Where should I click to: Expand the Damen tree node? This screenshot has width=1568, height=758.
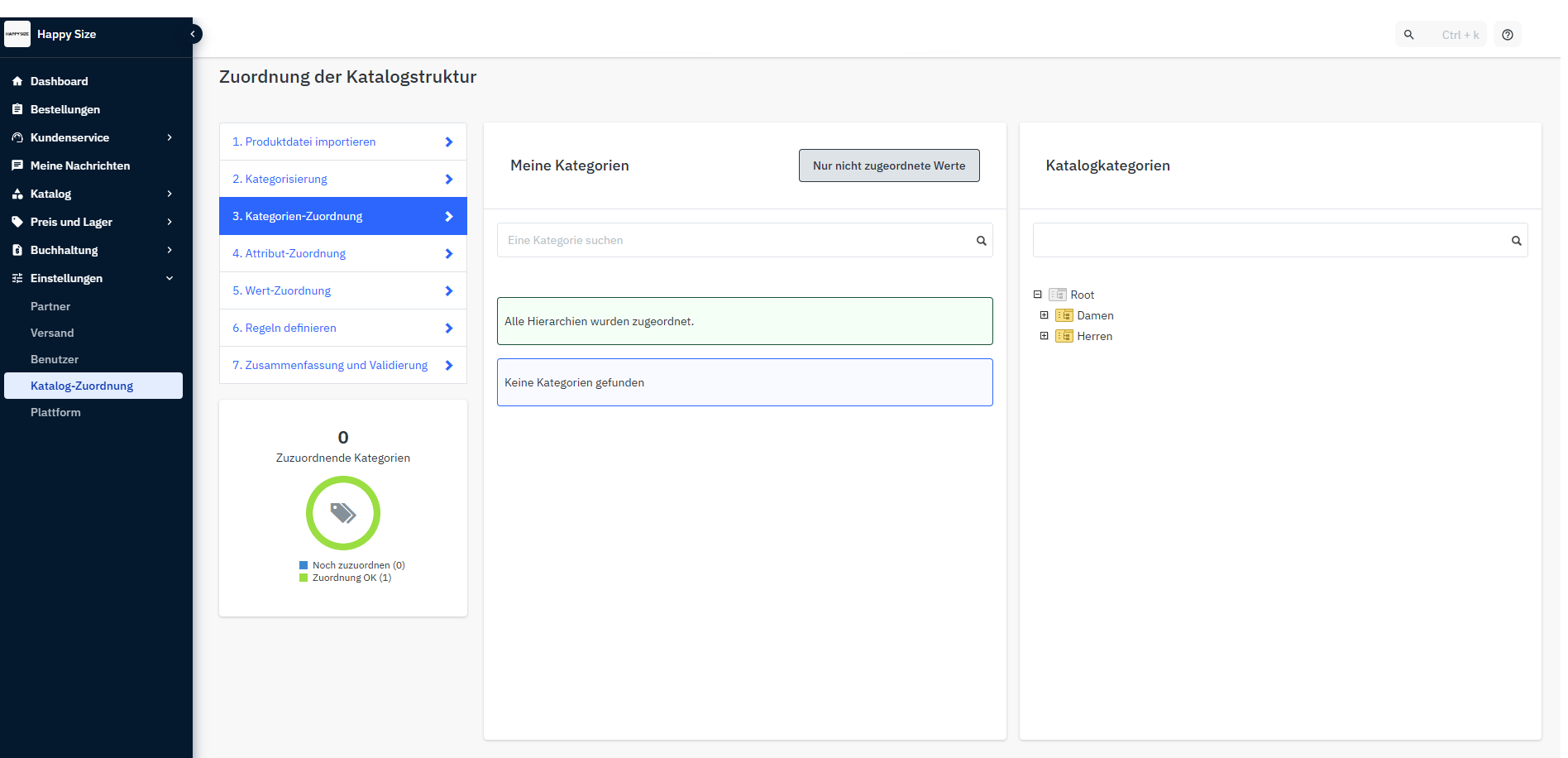pyautogui.click(x=1044, y=315)
